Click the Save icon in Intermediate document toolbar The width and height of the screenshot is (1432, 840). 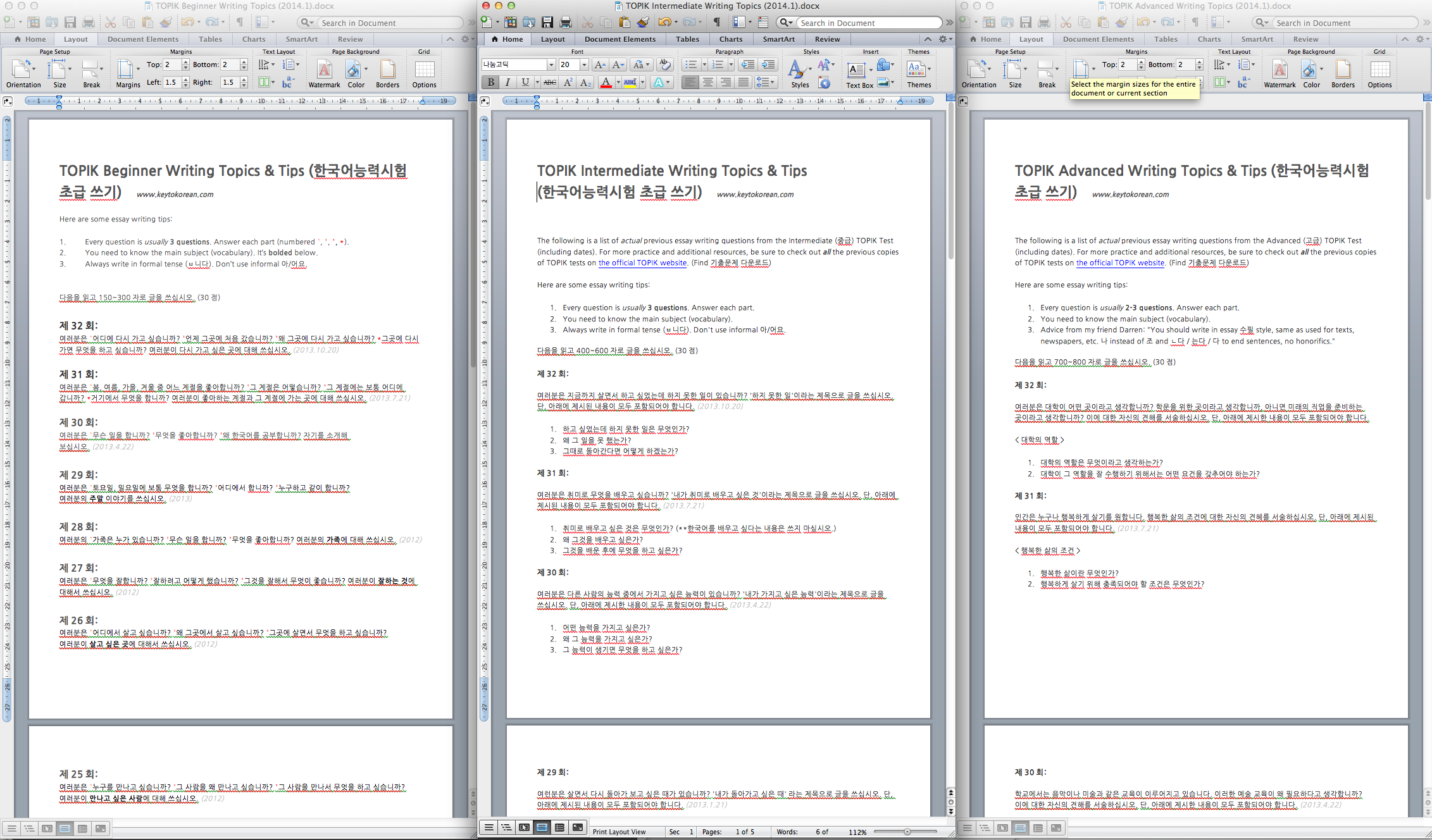point(547,23)
